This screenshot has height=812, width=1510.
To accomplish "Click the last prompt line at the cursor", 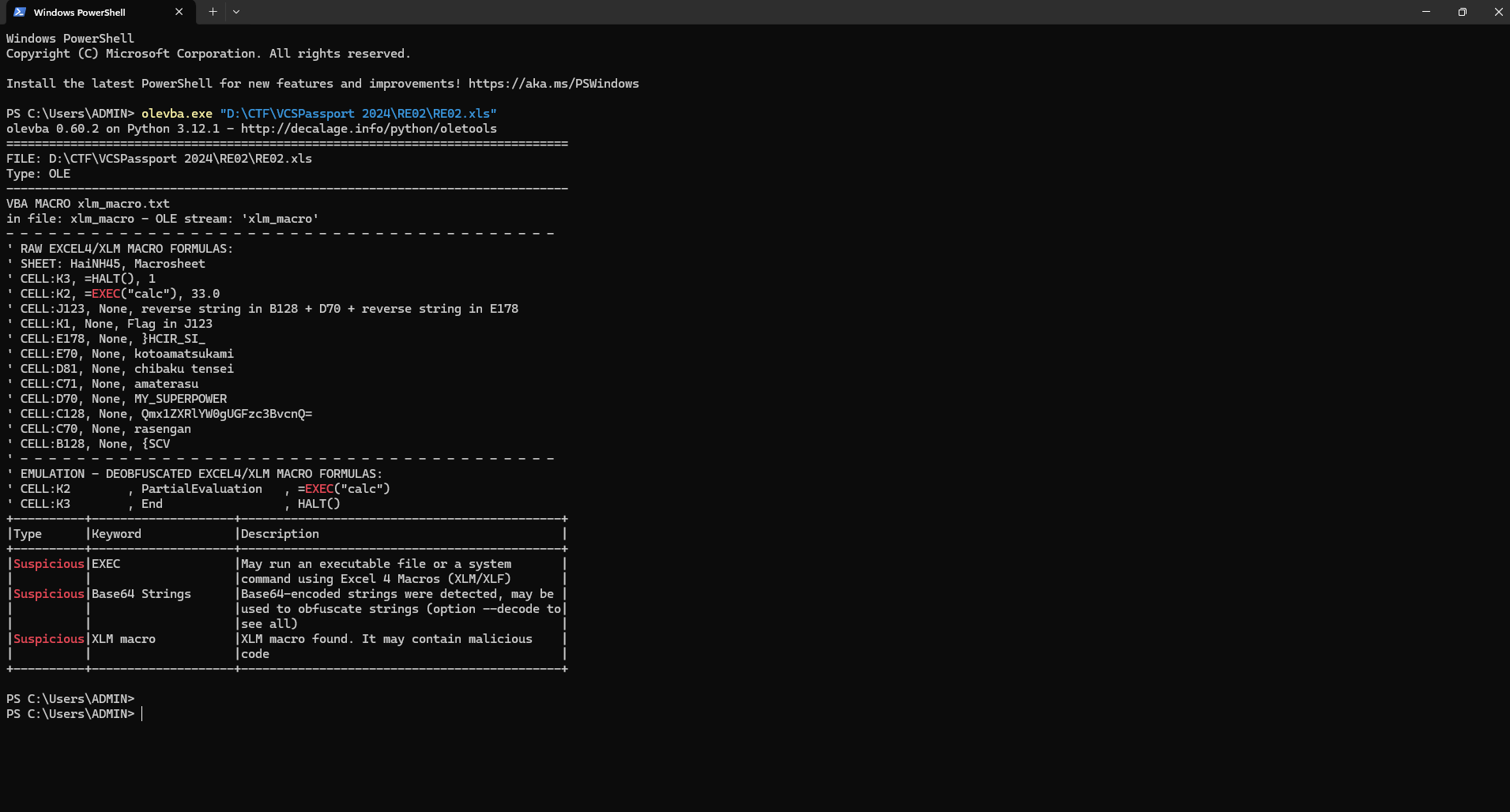I will point(142,714).
